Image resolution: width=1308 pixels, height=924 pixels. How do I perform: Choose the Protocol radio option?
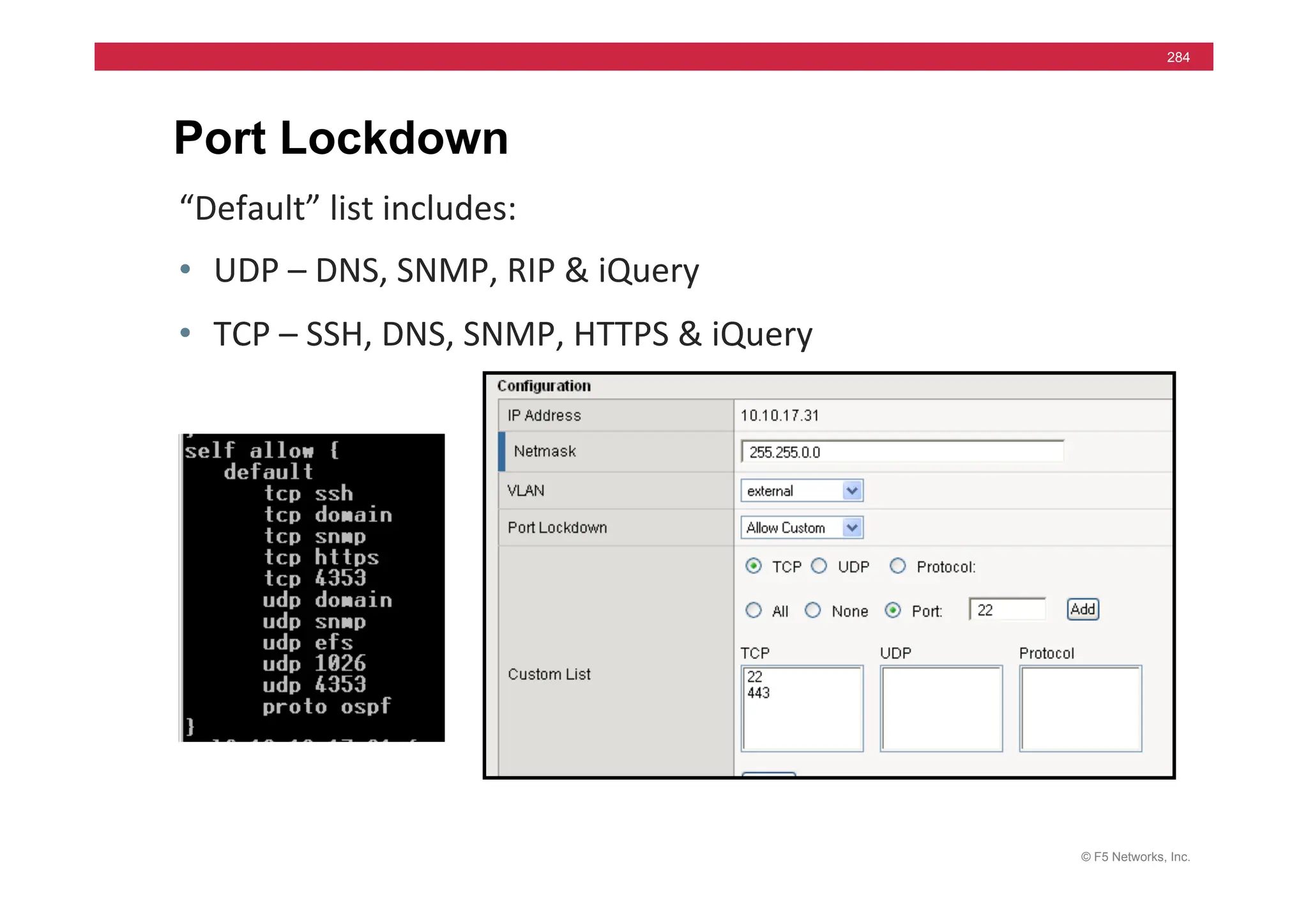[898, 566]
